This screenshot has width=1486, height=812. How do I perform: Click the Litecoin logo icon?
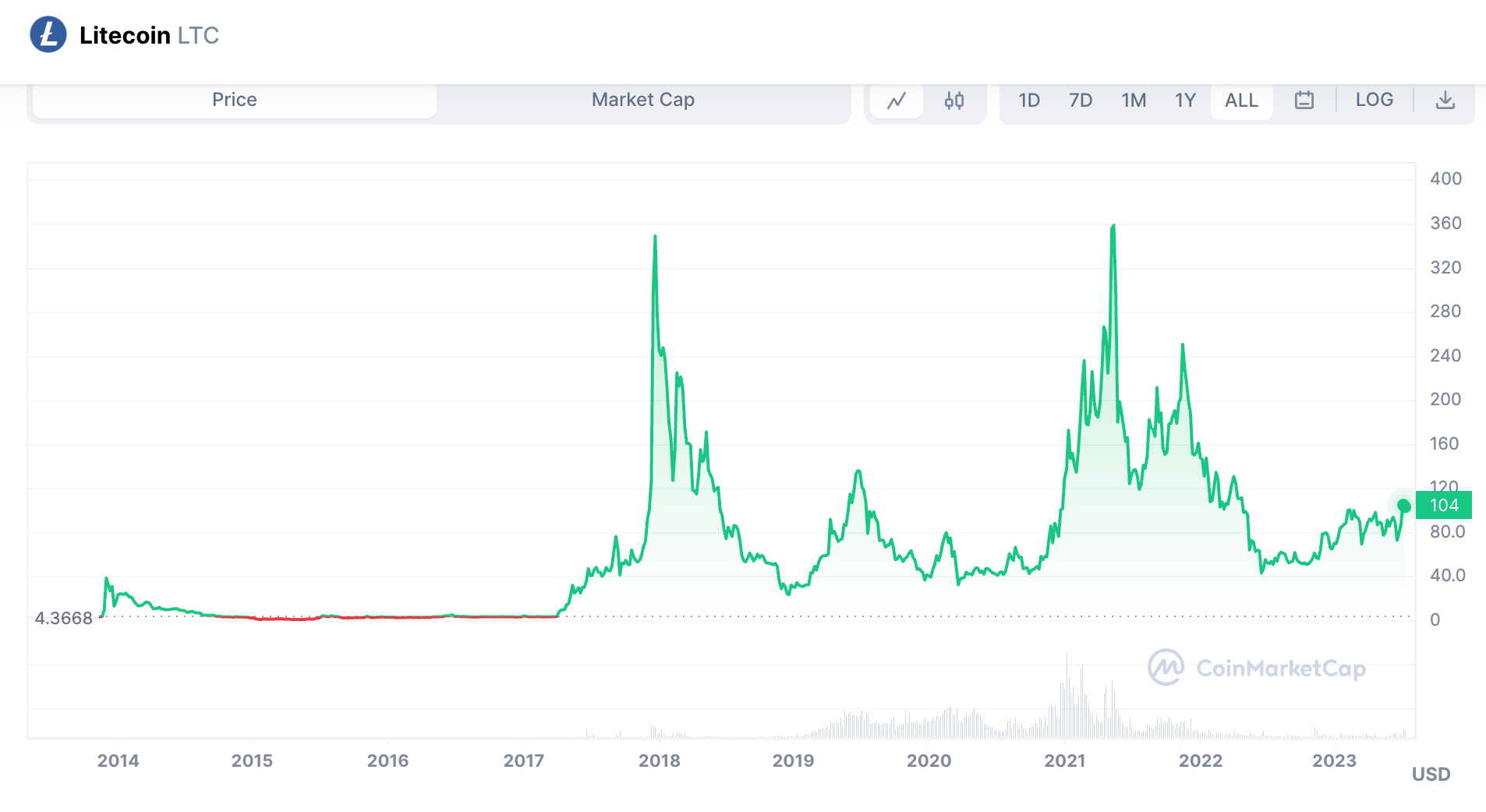coord(48,35)
